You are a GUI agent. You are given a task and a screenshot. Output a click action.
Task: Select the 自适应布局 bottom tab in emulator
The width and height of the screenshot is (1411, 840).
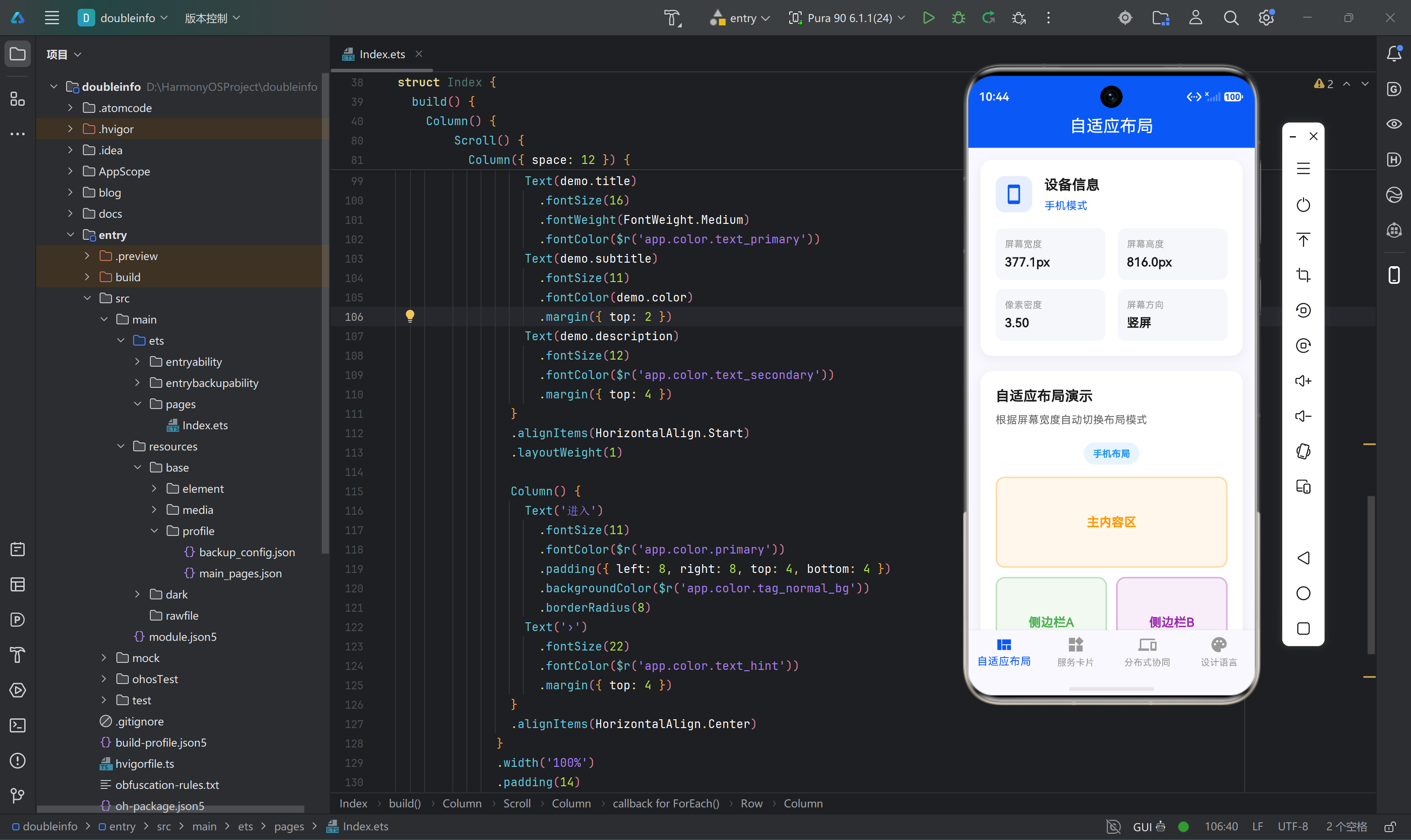click(1004, 652)
